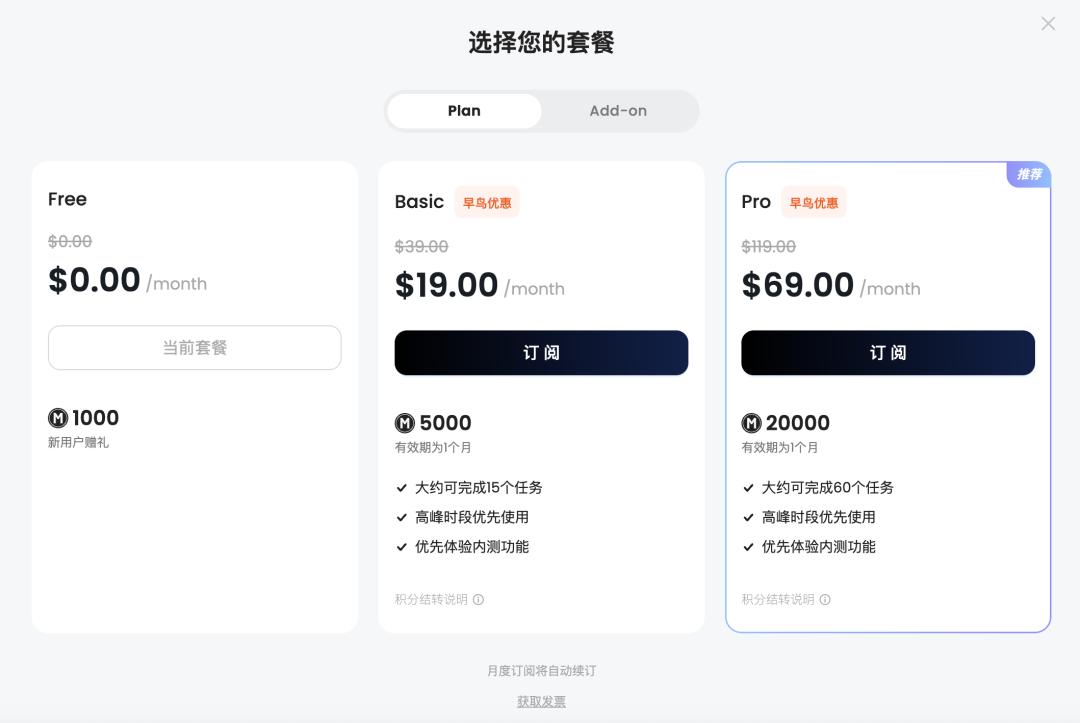Click the Basic plan $19.00 price
Screen dimensions: 1080x723
coord(446,286)
